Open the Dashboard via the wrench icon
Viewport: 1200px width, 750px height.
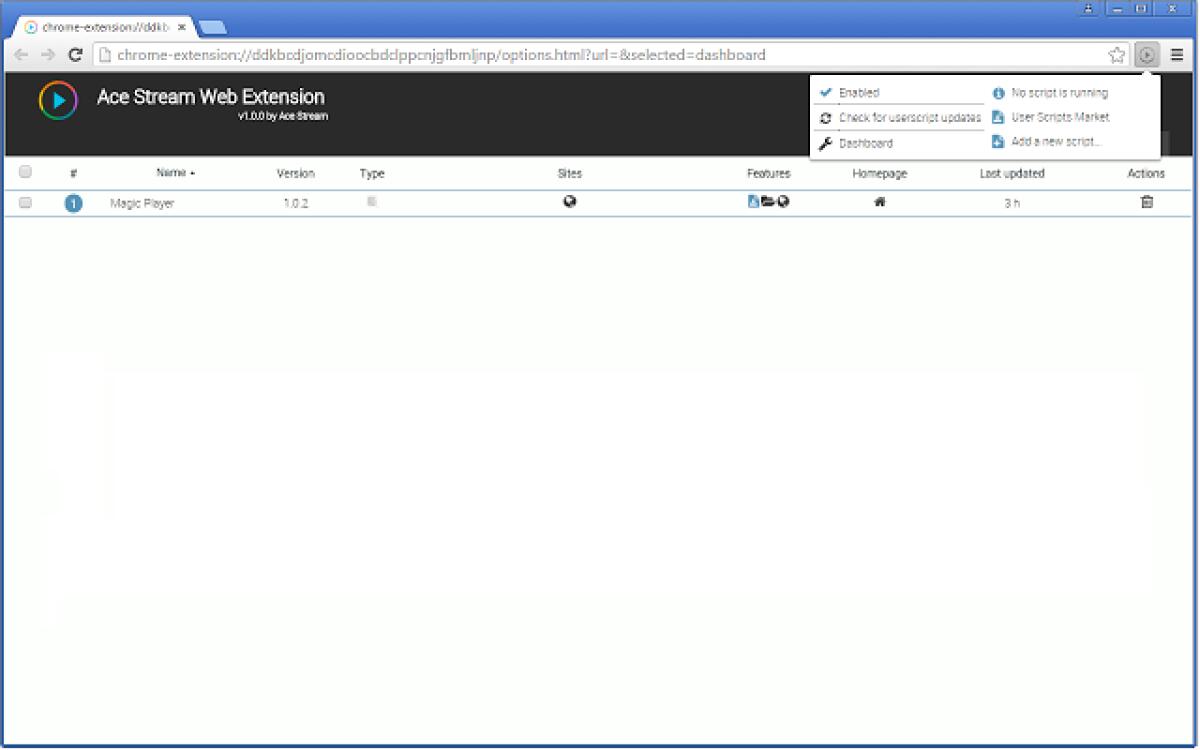tap(827, 143)
